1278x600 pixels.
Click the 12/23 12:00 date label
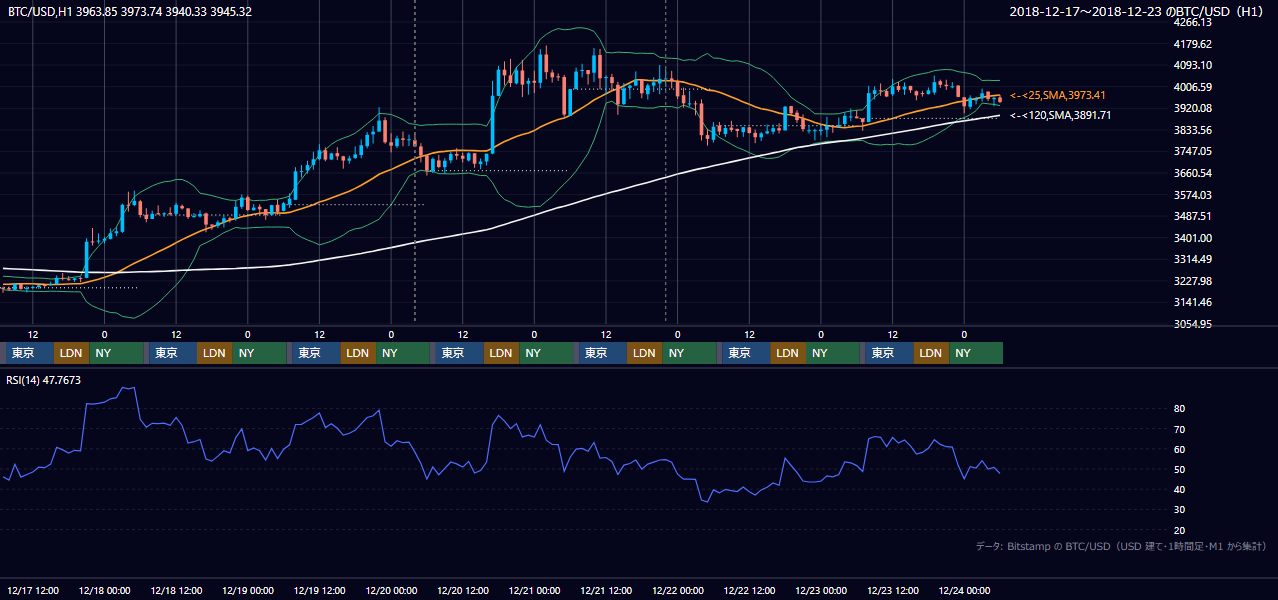893,591
